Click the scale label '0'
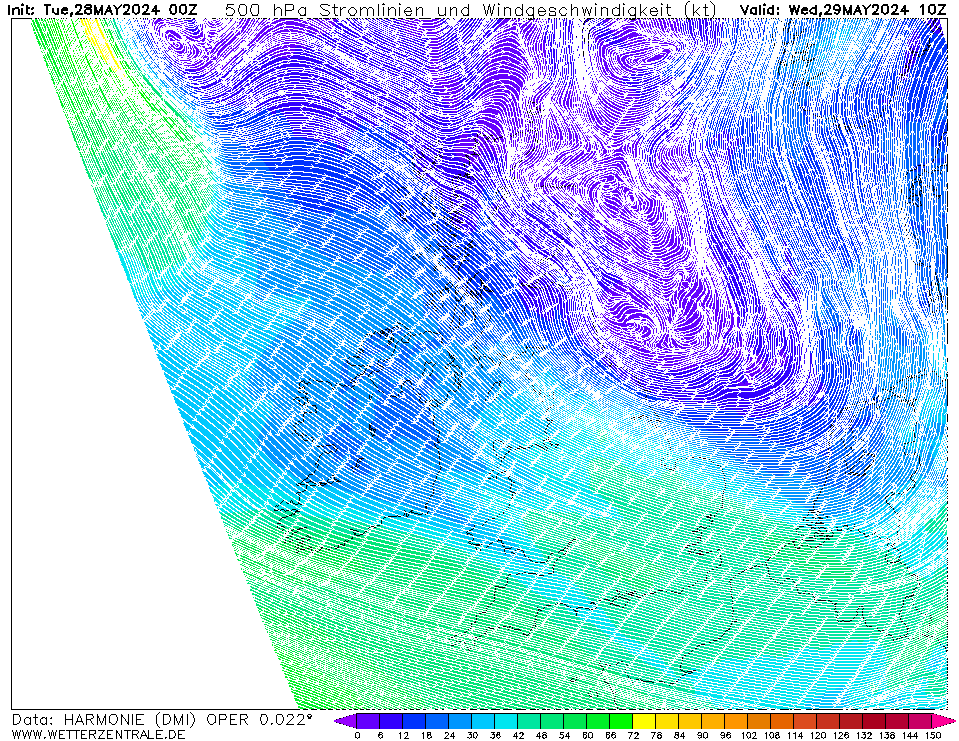This screenshot has height=741, width=959. tap(357, 735)
